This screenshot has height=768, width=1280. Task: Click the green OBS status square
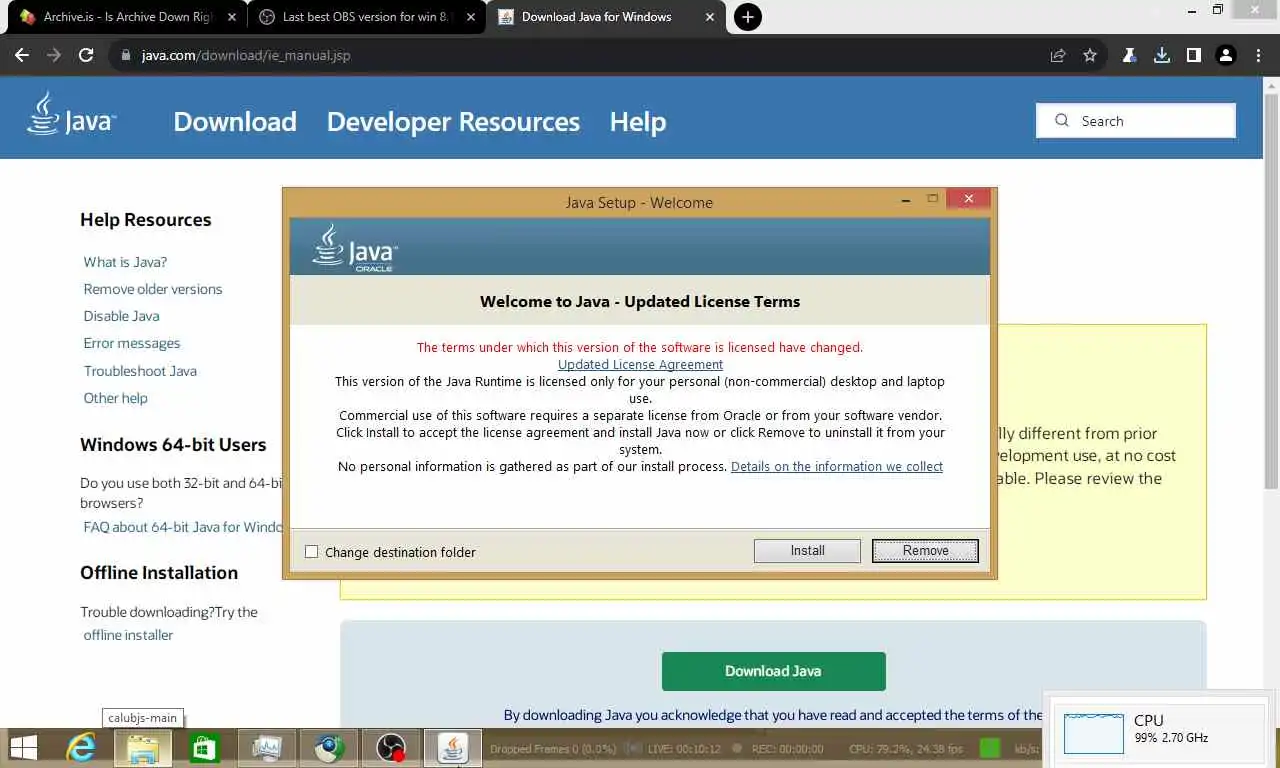point(990,748)
